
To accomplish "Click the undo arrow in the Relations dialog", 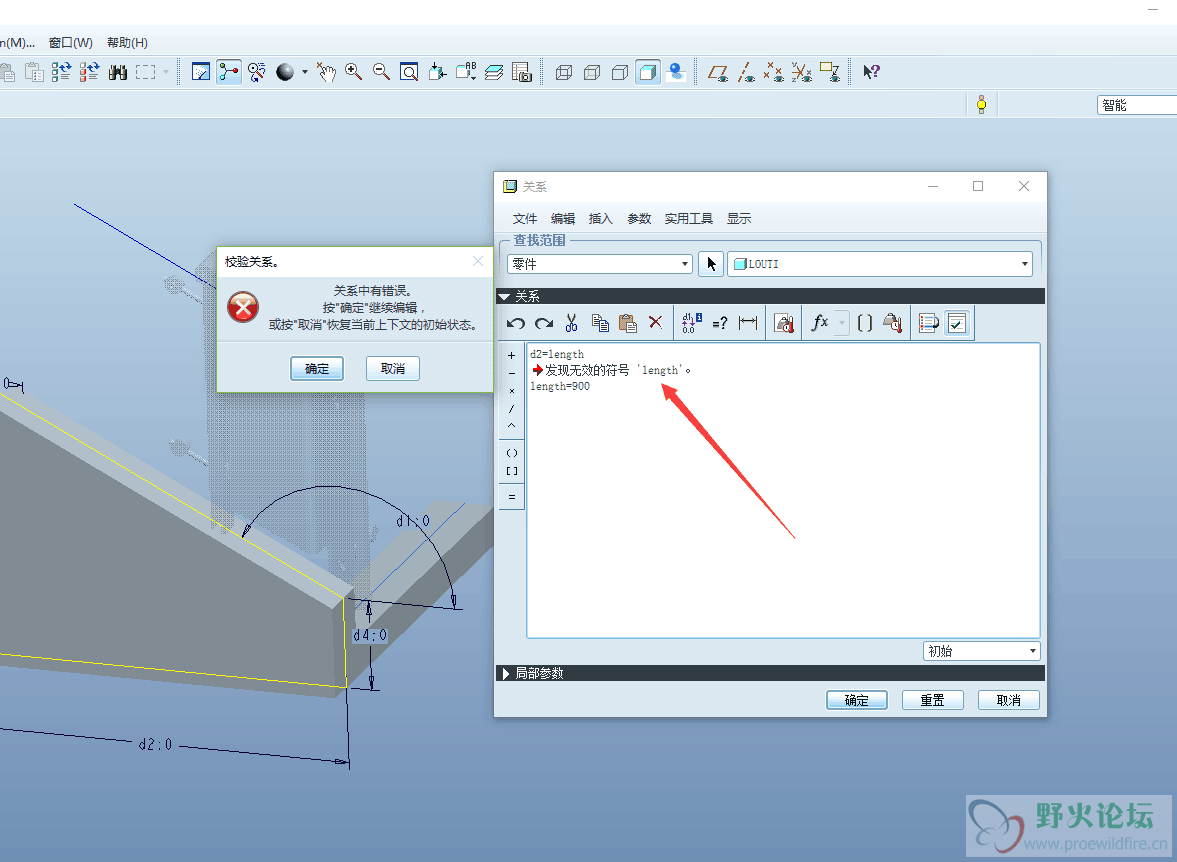I will click(x=515, y=324).
